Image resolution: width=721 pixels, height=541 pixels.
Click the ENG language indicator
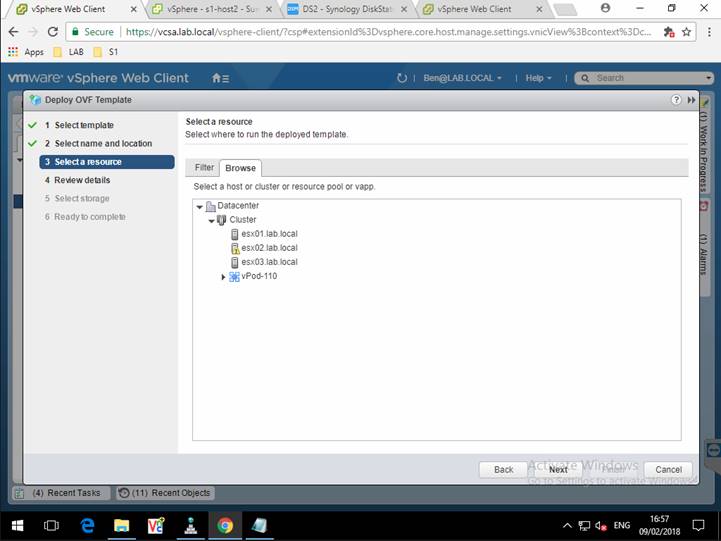click(x=622, y=525)
